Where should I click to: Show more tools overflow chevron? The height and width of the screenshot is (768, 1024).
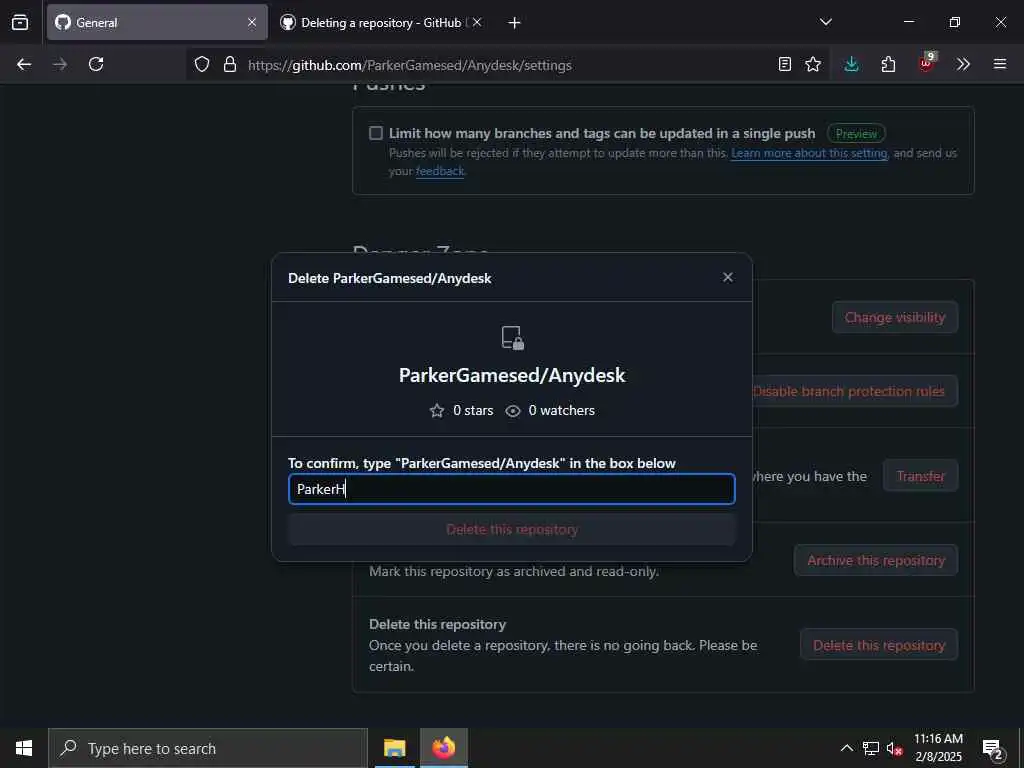tap(963, 64)
